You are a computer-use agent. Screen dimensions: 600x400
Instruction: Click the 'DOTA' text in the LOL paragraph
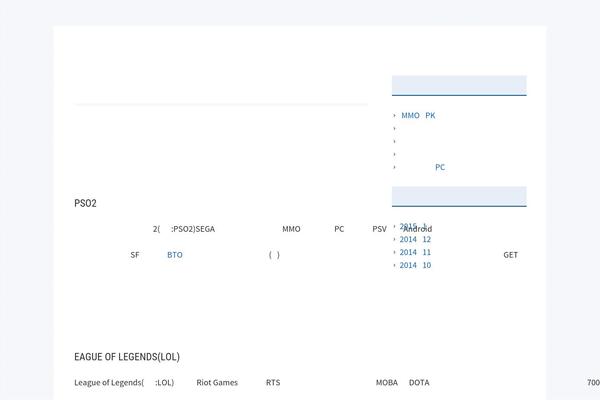click(x=419, y=382)
